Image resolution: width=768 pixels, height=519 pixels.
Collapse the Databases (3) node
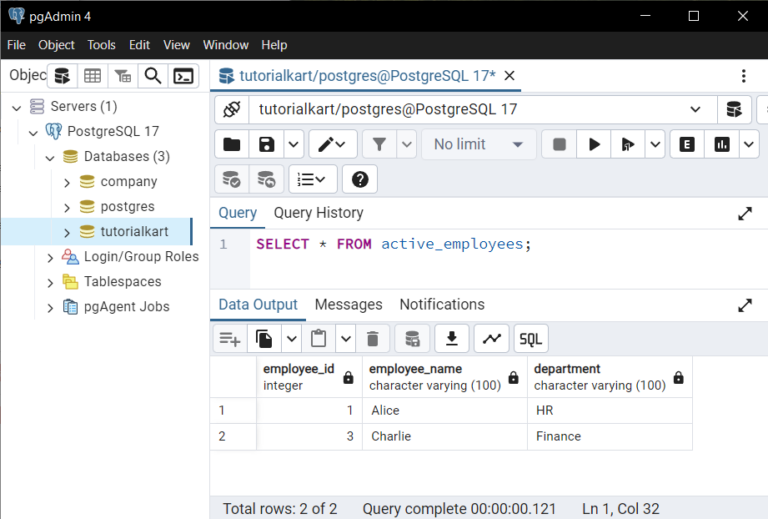pyautogui.click(x=50, y=158)
